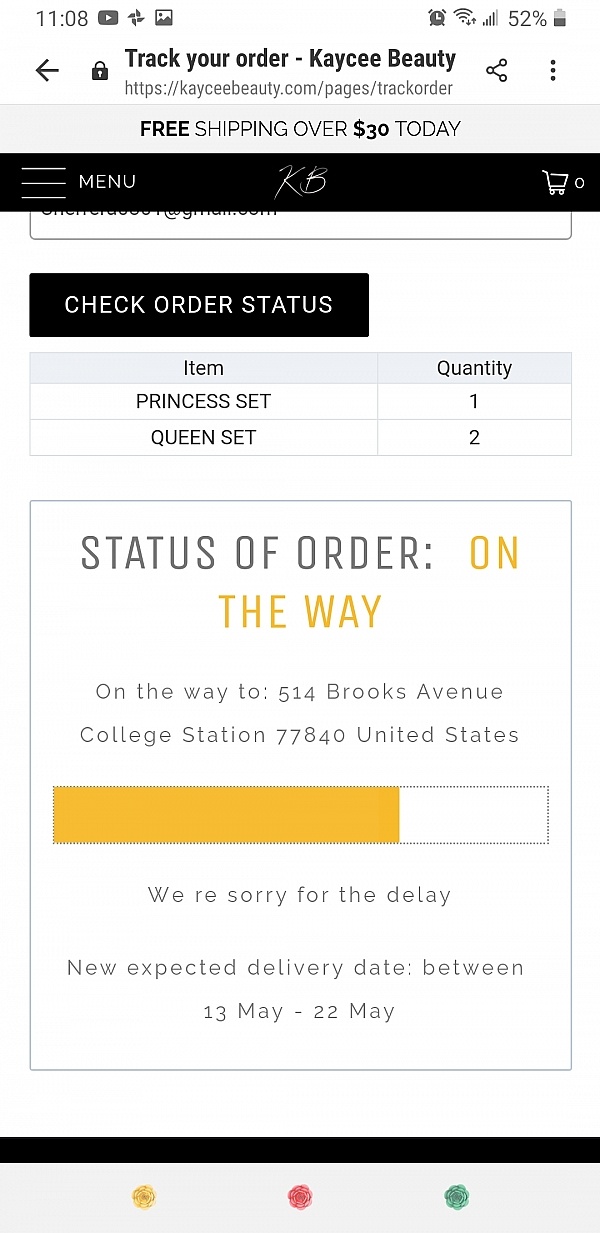Tap the battery indicator in status bar
The height and width of the screenshot is (1233, 600).
coord(560,18)
